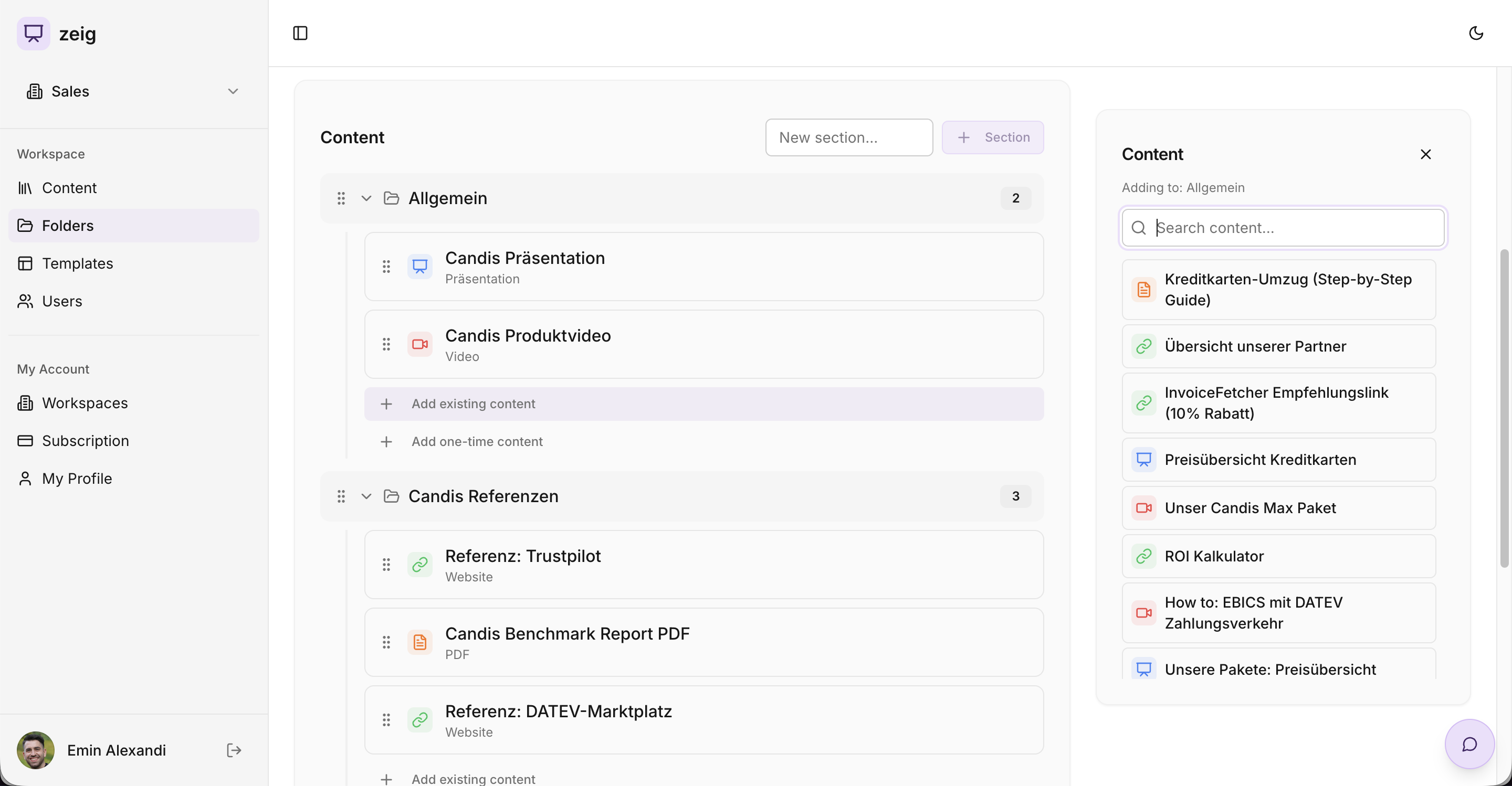Viewport: 1512px width, 786px height.
Task: Collapse the Candis Referenzen section
Action: click(x=366, y=496)
